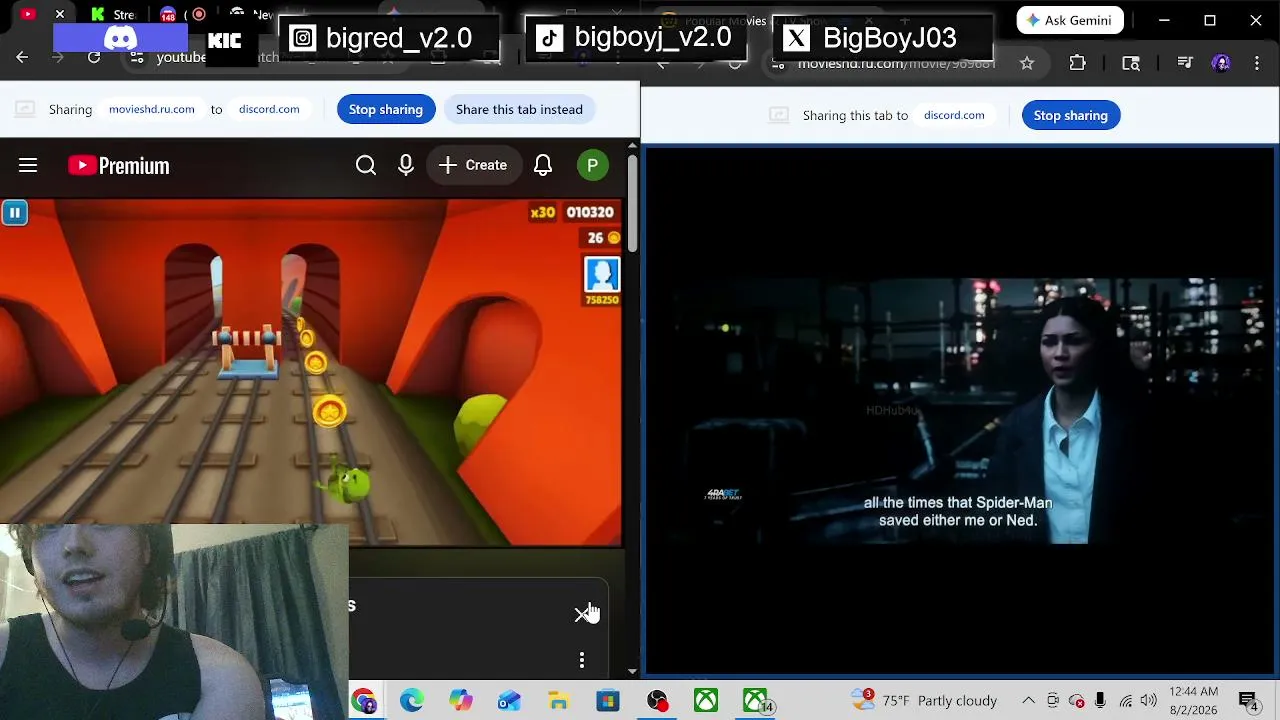Open Xbox app with 14 badge
This screenshot has width=1280, height=720.
(x=756, y=701)
